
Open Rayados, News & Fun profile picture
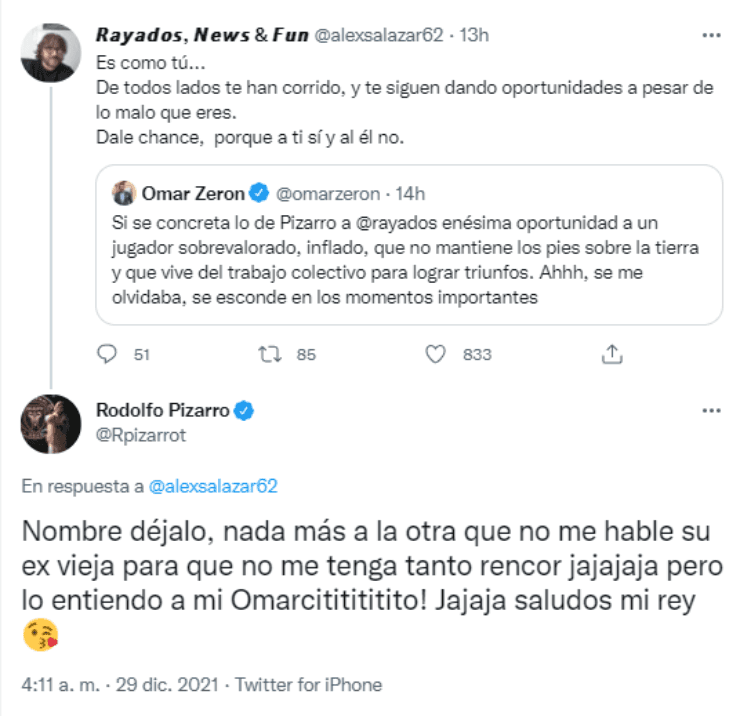pyautogui.click(x=49, y=52)
